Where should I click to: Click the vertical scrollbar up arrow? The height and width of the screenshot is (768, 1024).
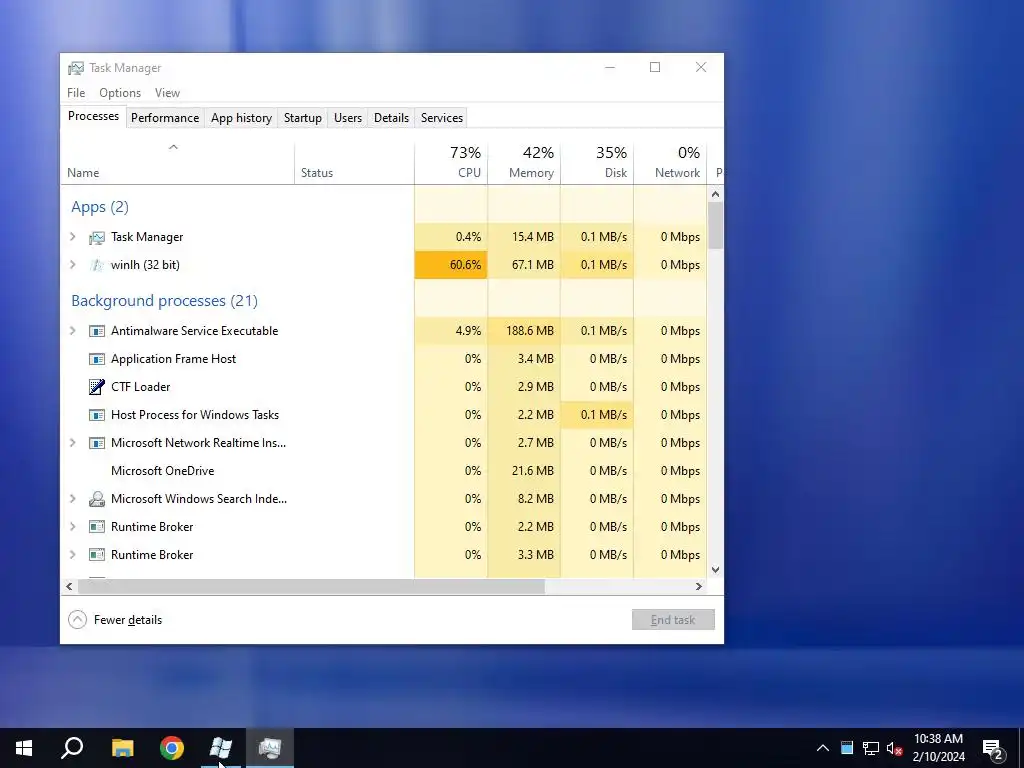click(x=715, y=194)
